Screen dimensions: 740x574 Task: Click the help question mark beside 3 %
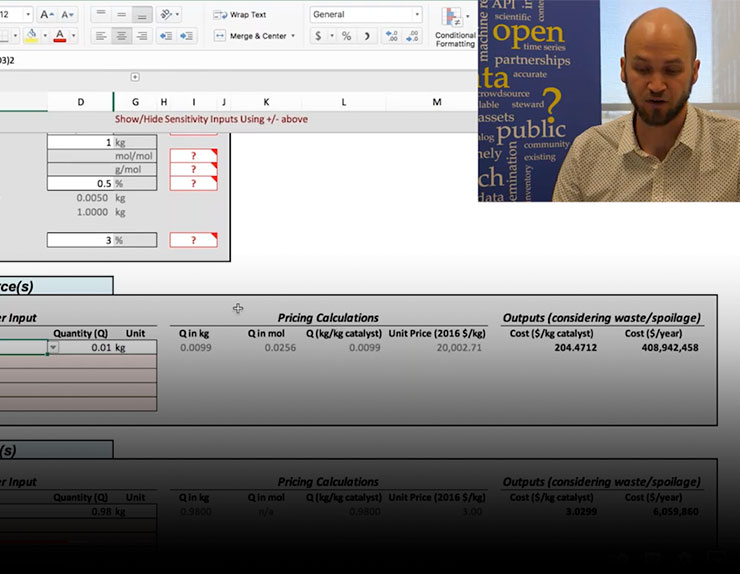tap(193, 240)
